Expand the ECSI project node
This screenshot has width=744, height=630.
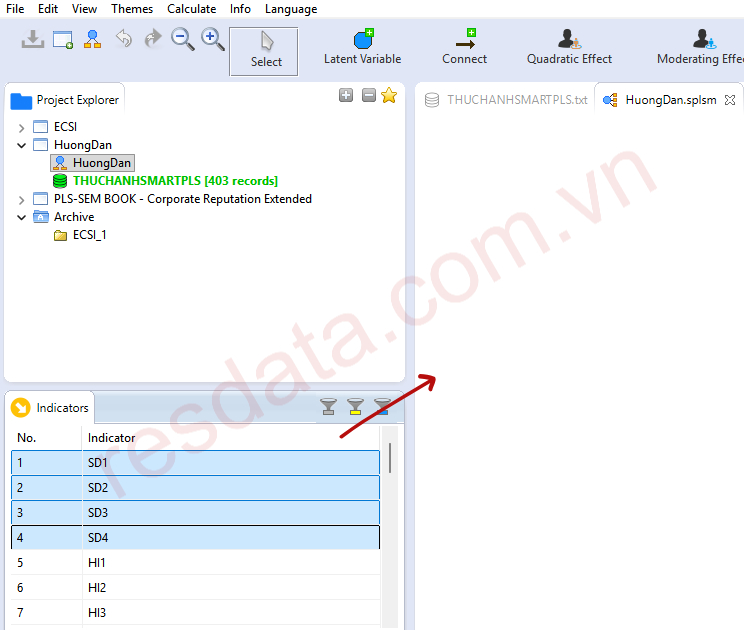[22, 127]
